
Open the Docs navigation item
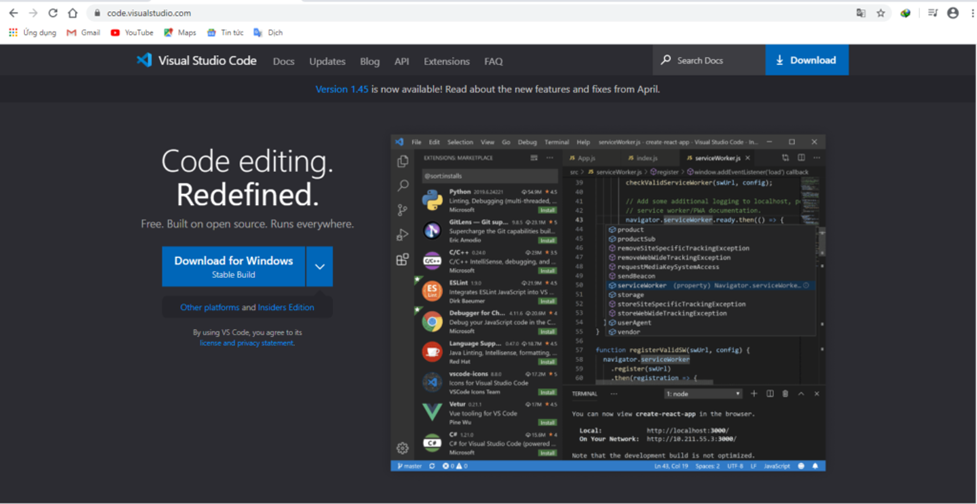(284, 61)
